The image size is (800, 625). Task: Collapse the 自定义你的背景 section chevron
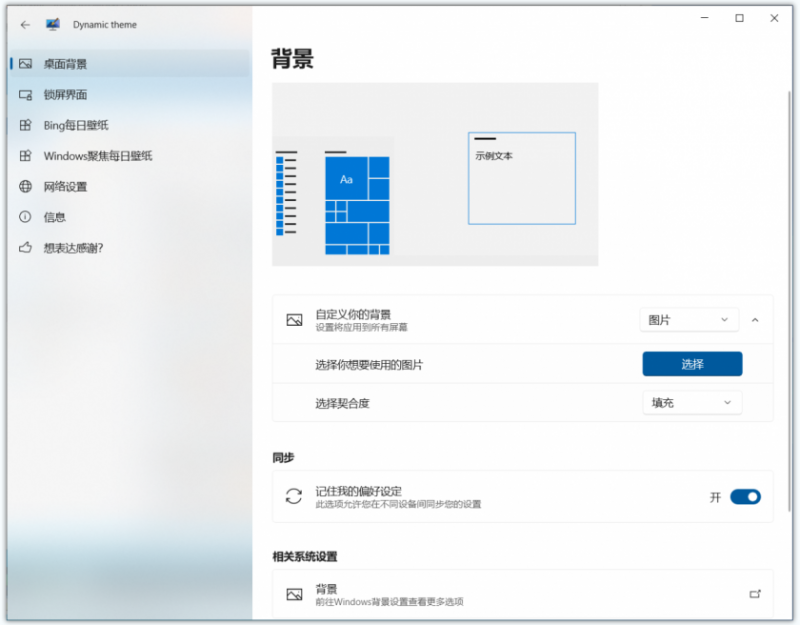pyautogui.click(x=755, y=320)
